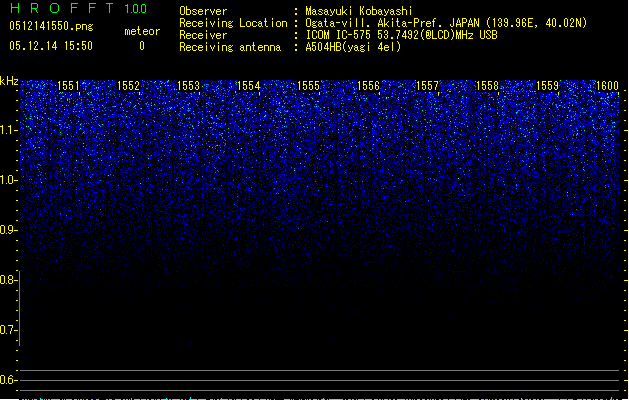Click the 1556 time marker
Viewport: 629px width, 400px height.
click(368, 86)
